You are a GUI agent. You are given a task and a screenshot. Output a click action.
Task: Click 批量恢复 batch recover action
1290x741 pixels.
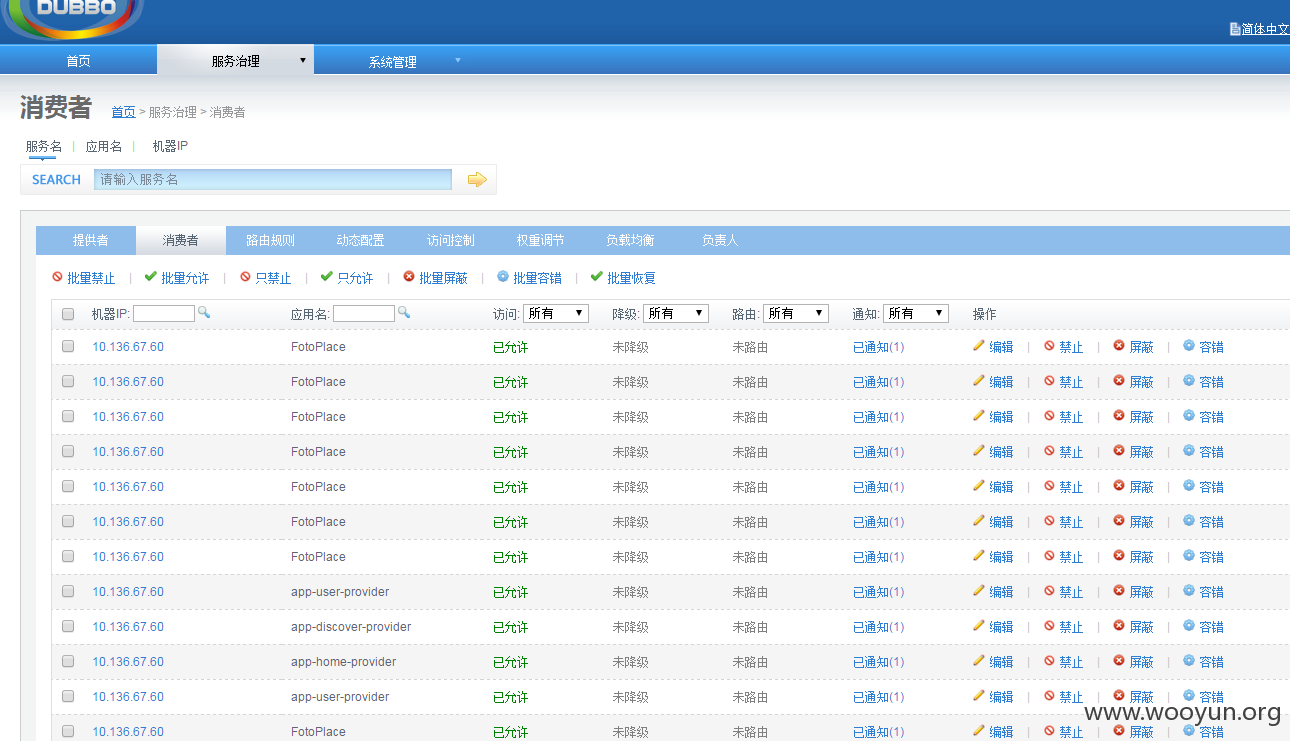(623, 278)
